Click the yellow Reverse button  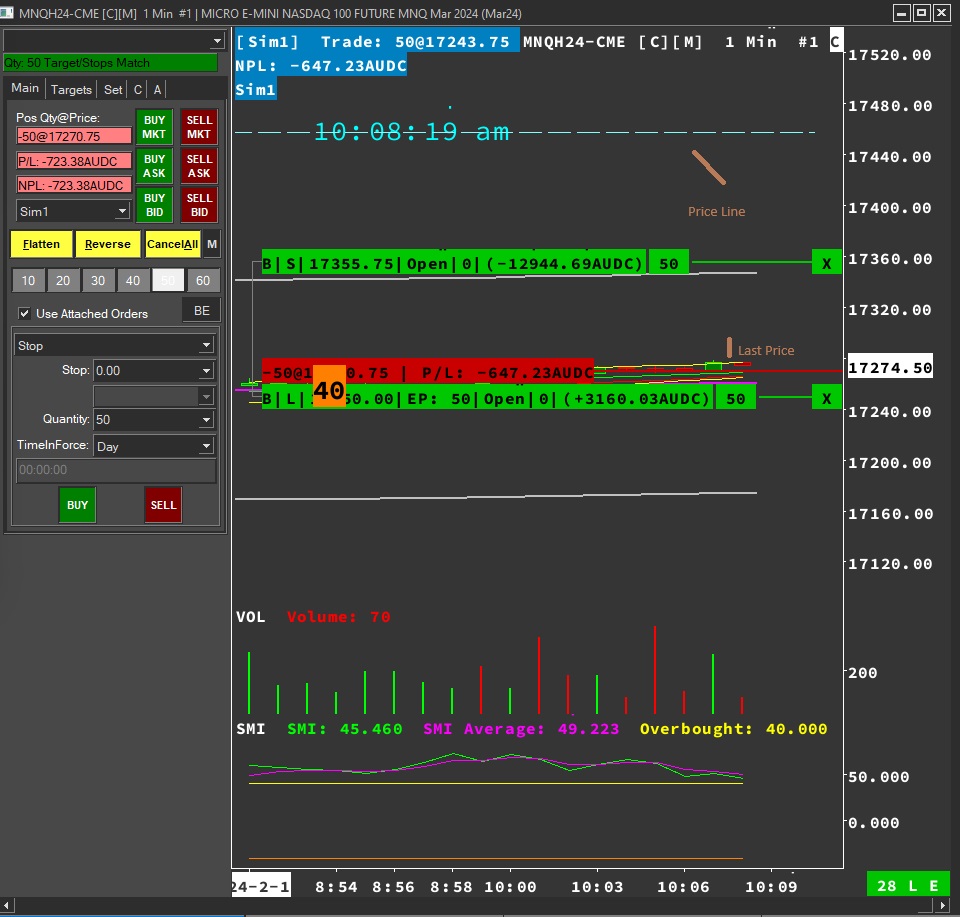108,244
